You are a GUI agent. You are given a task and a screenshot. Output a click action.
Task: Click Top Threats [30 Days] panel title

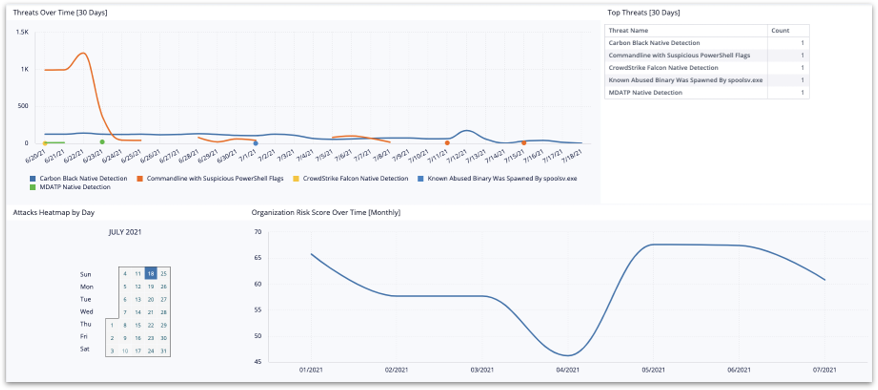click(643, 12)
